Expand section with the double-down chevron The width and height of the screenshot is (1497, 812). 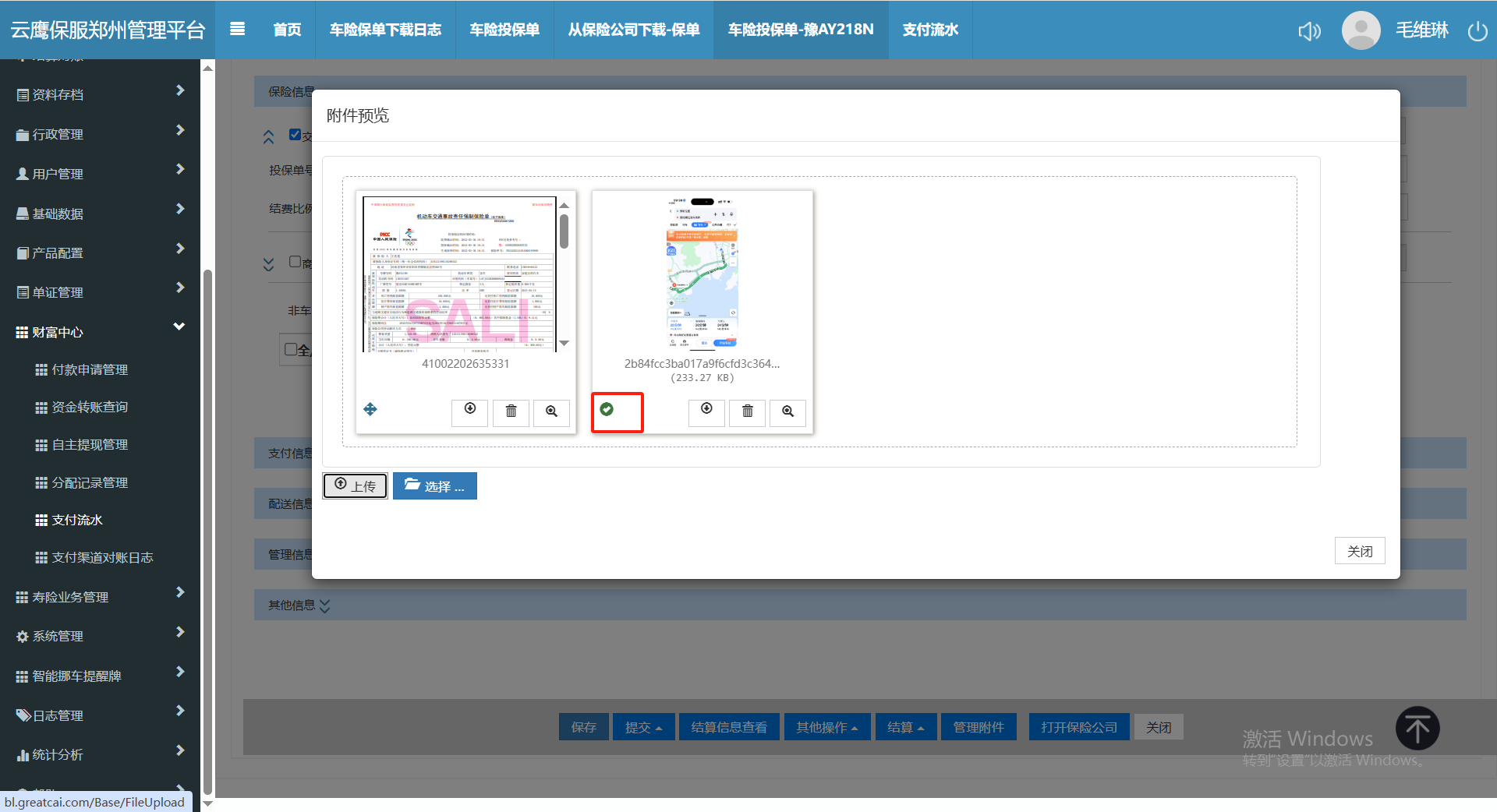(x=268, y=265)
